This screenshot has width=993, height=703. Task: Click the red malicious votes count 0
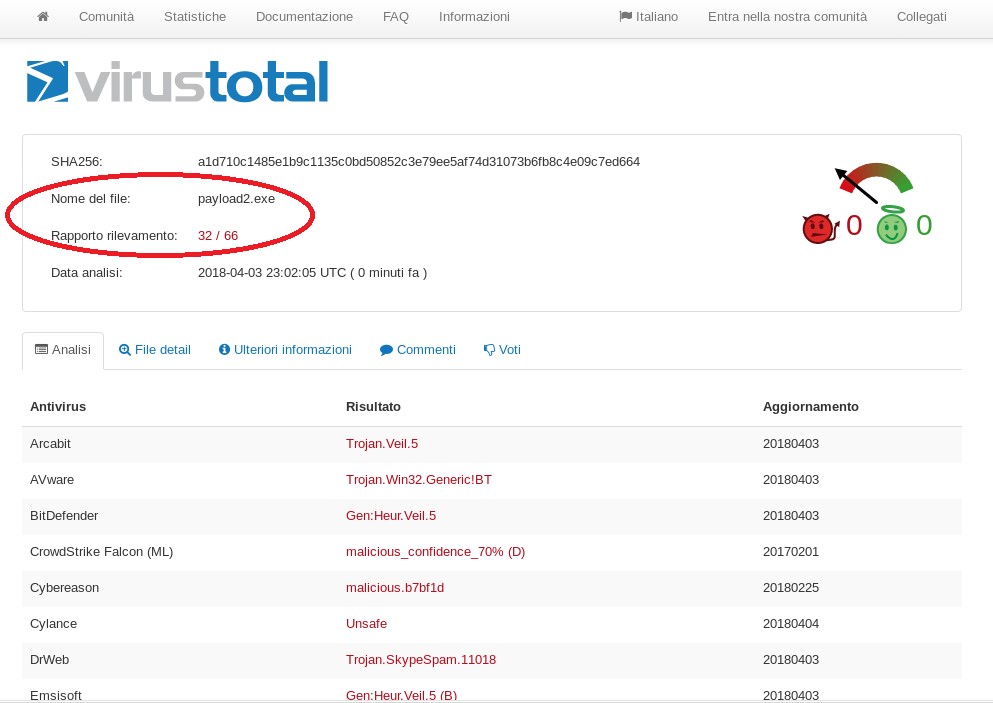(x=854, y=225)
